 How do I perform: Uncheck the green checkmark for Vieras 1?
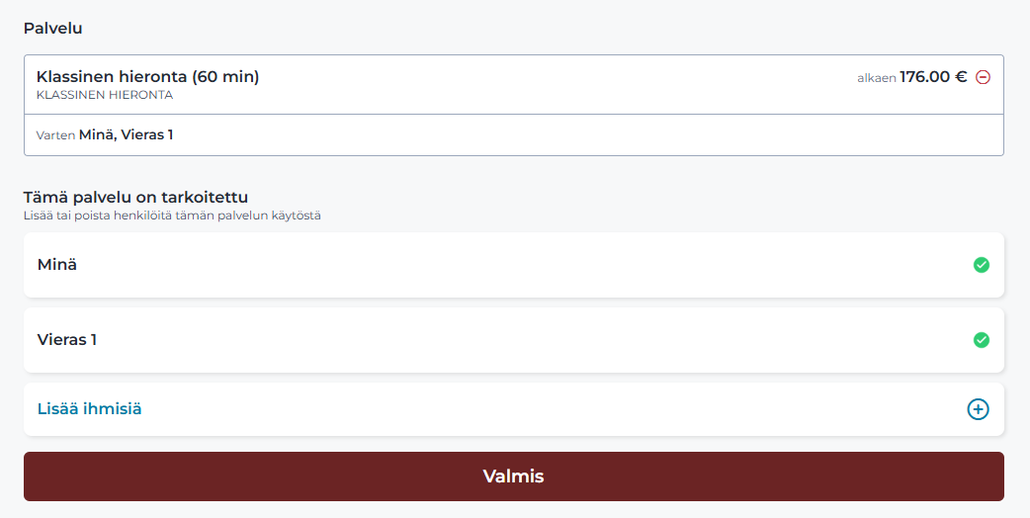click(x=981, y=340)
